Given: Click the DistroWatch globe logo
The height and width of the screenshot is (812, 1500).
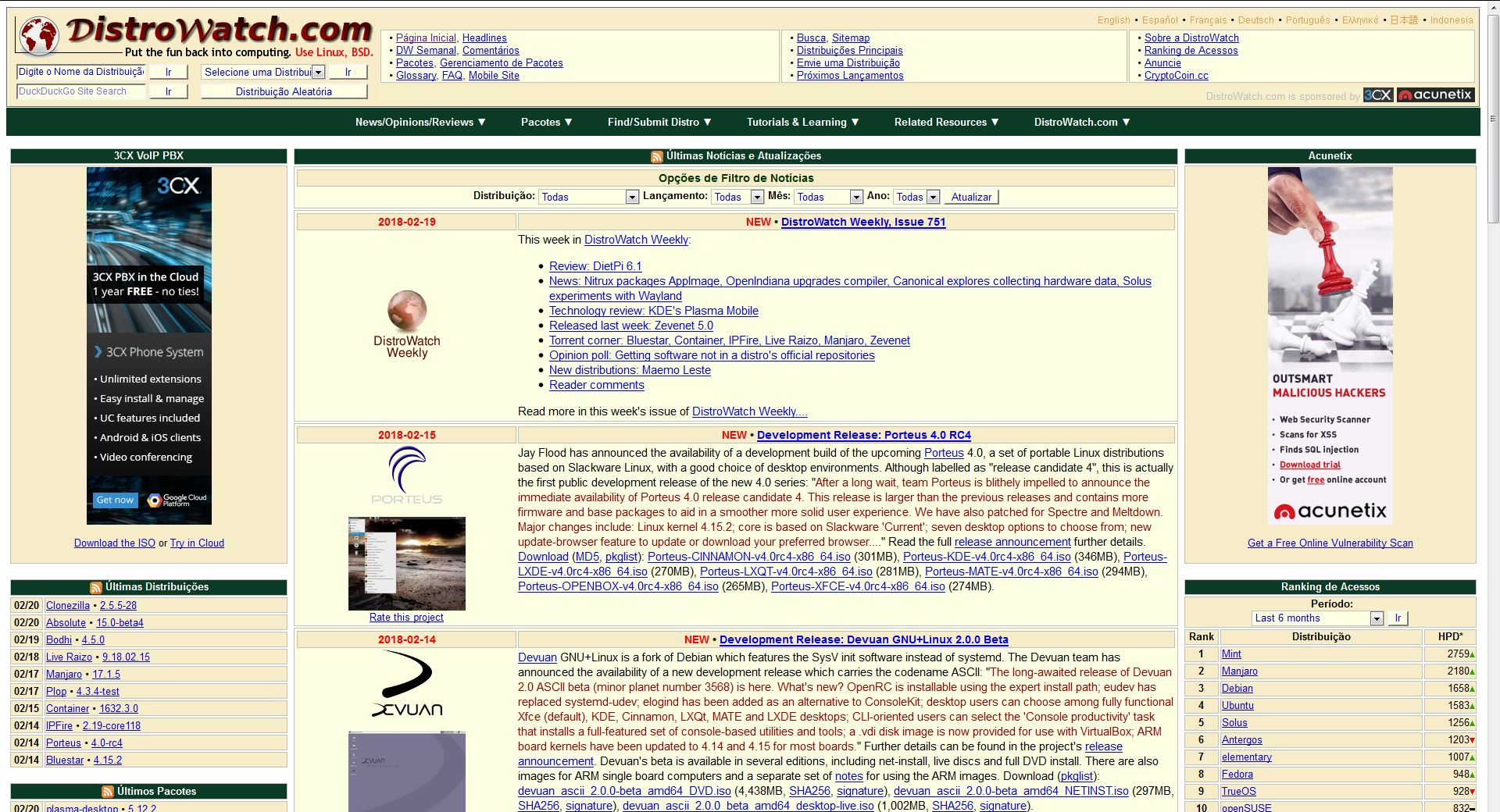Looking at the screenshot, I should [x=39, y=36].
